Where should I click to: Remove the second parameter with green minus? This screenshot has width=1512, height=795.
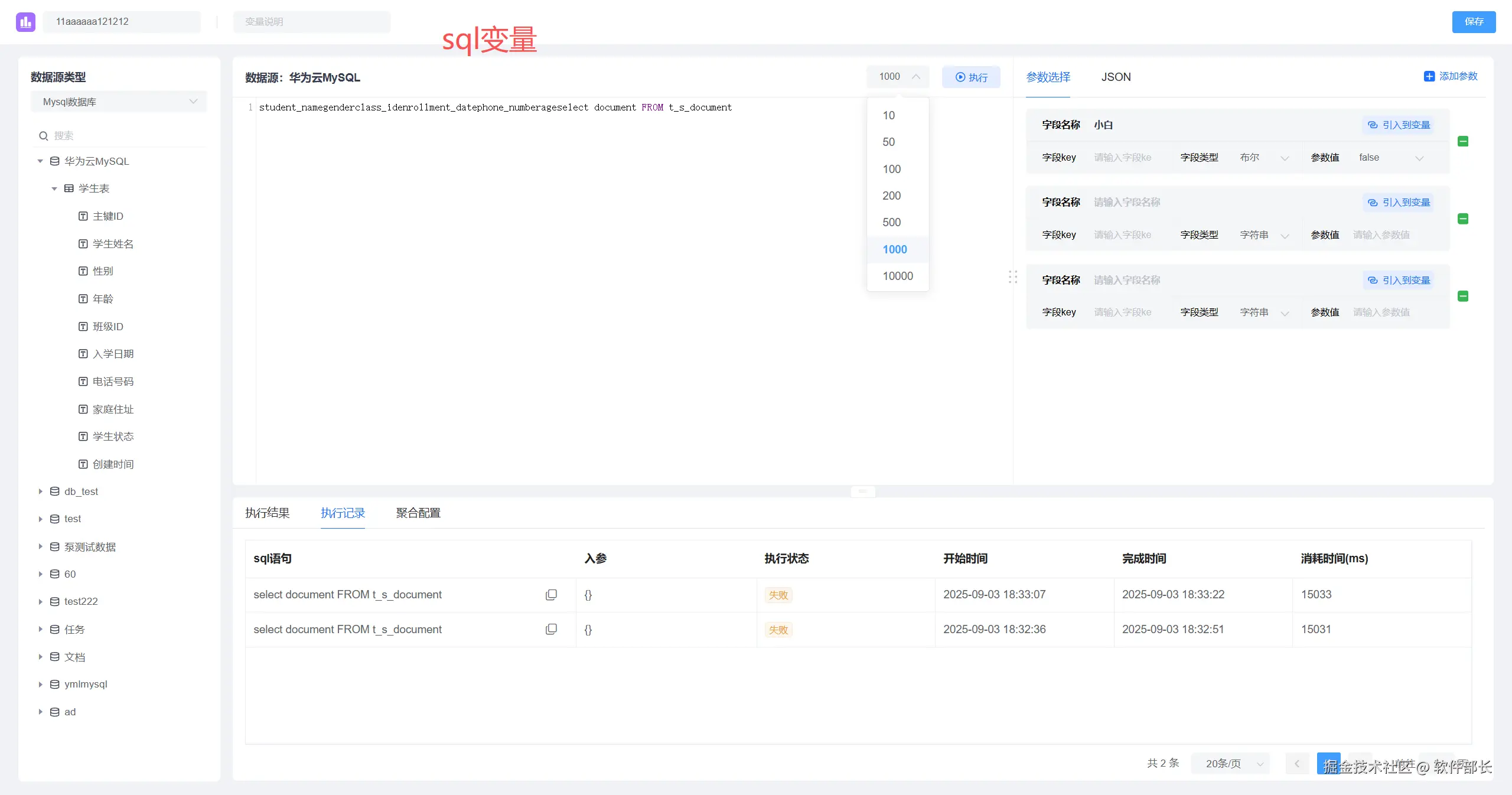point(1463,219)
